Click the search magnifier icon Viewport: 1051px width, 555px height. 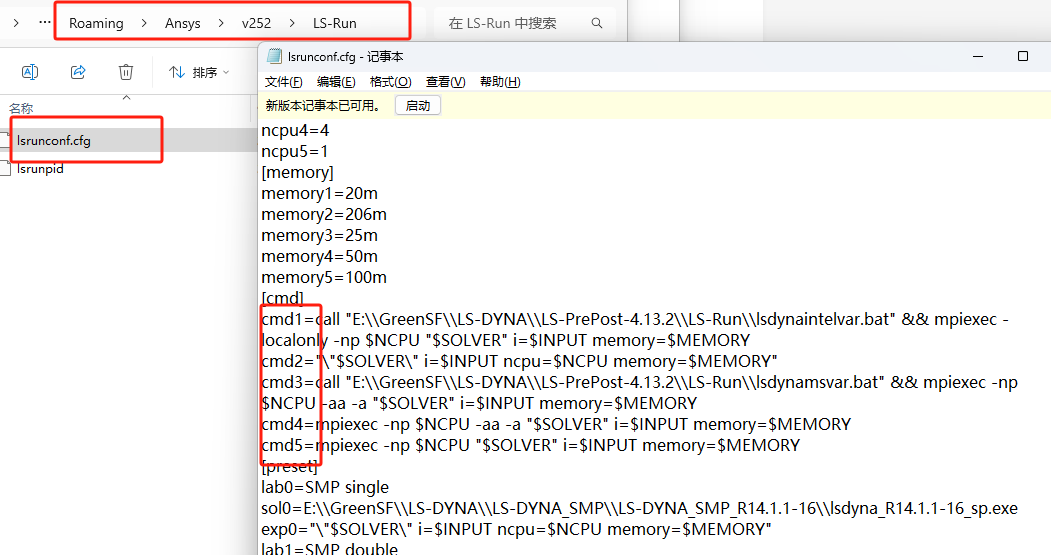pyautogui.click(x=597, y=23)
